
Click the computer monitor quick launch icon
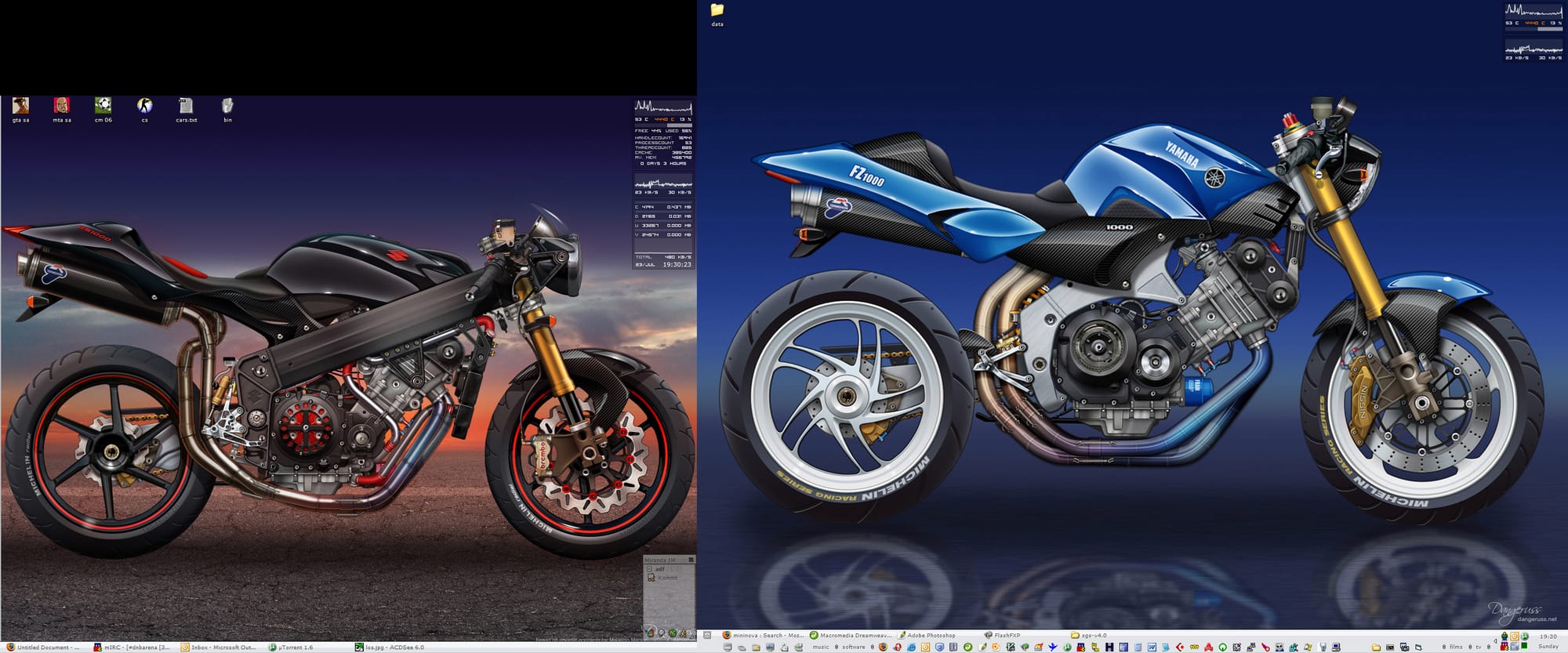1336,647
